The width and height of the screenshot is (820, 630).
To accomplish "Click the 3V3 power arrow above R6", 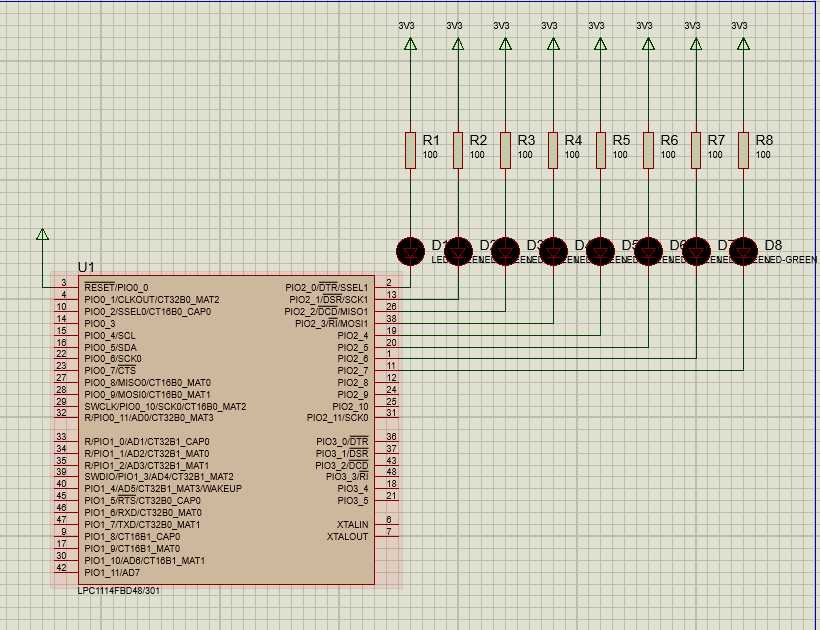I will click(x=648, y=44).
